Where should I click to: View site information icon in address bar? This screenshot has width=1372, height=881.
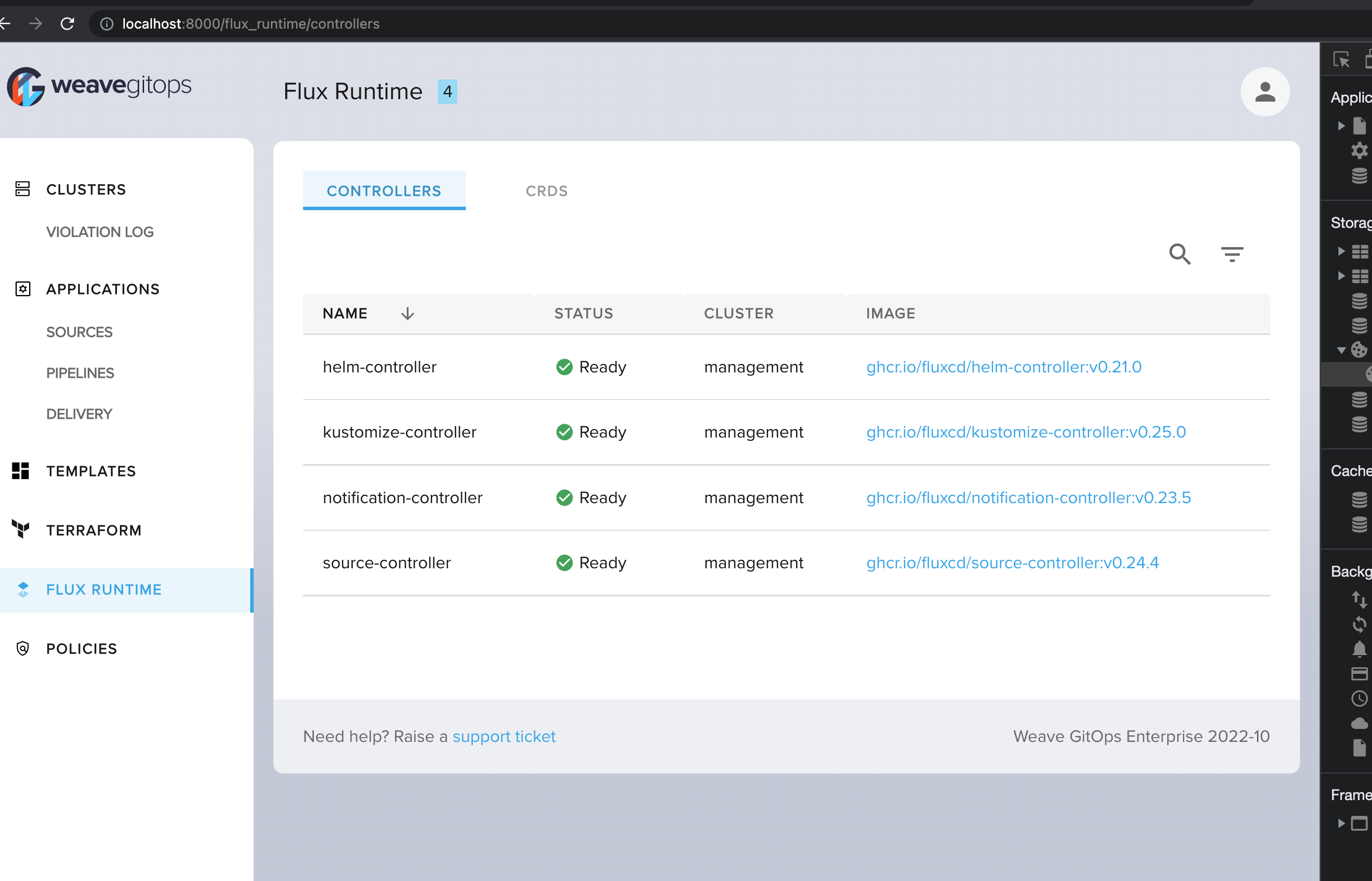click(107, 24)
